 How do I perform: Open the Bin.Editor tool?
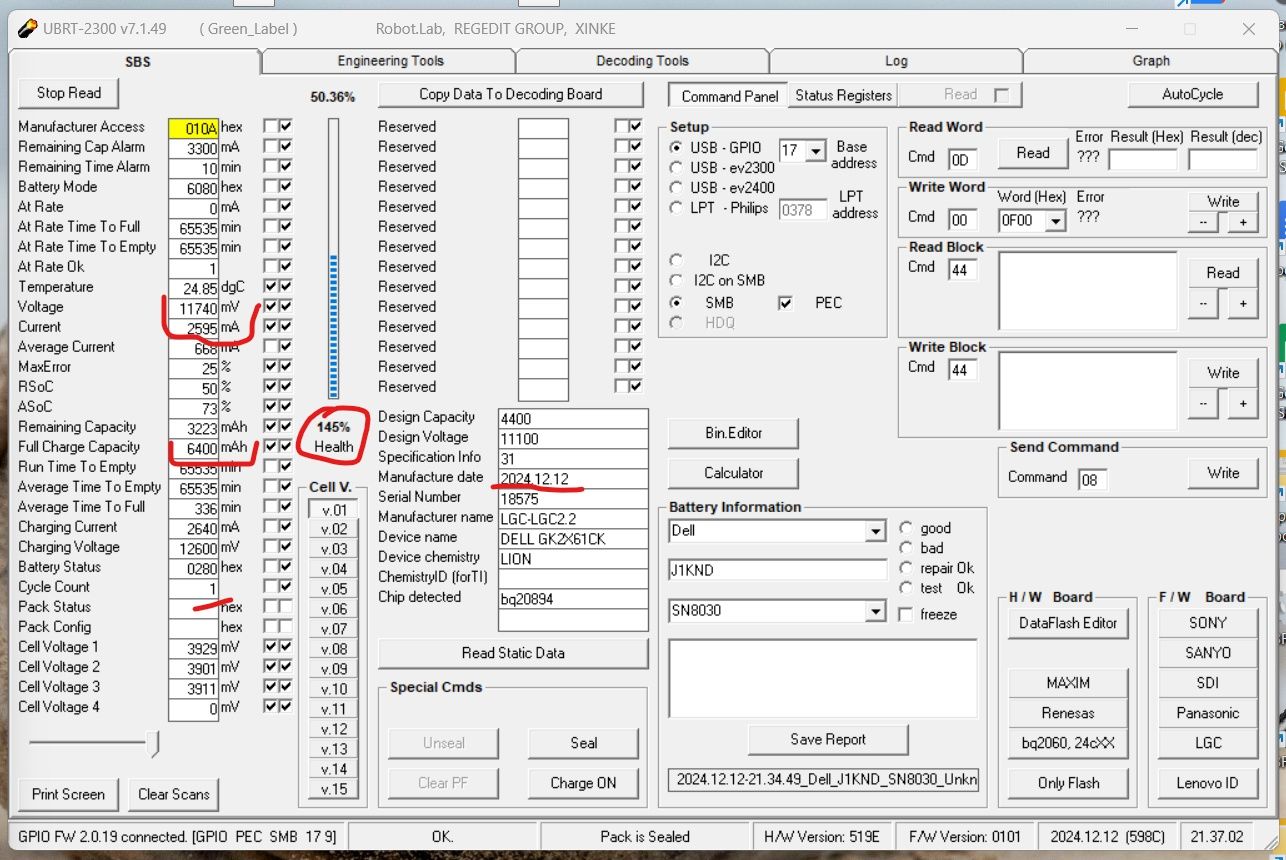[732, 433]
